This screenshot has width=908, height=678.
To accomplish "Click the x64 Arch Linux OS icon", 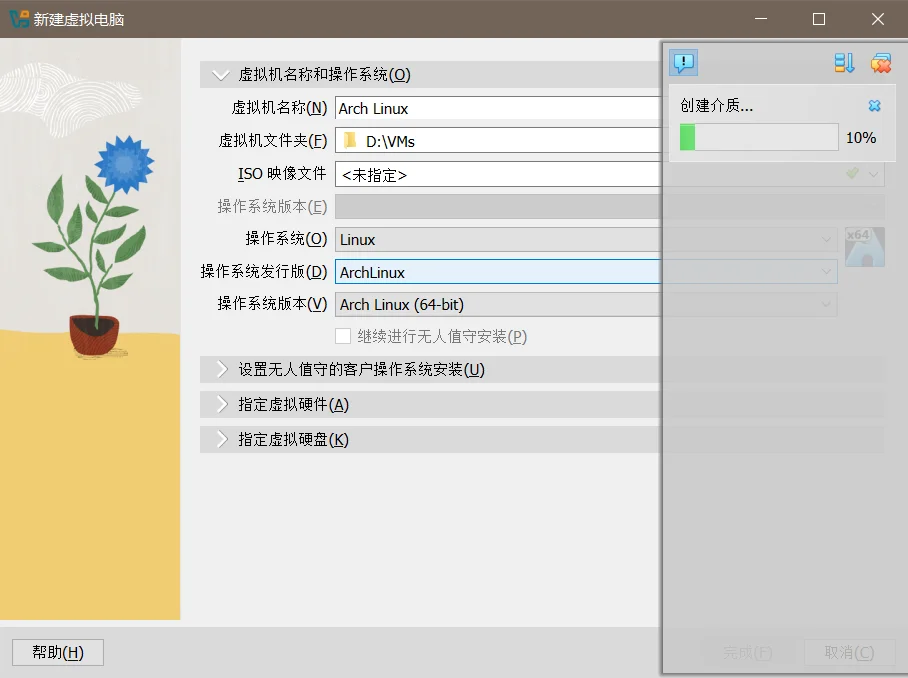I will pyautogui.click(x=865, y=247).
